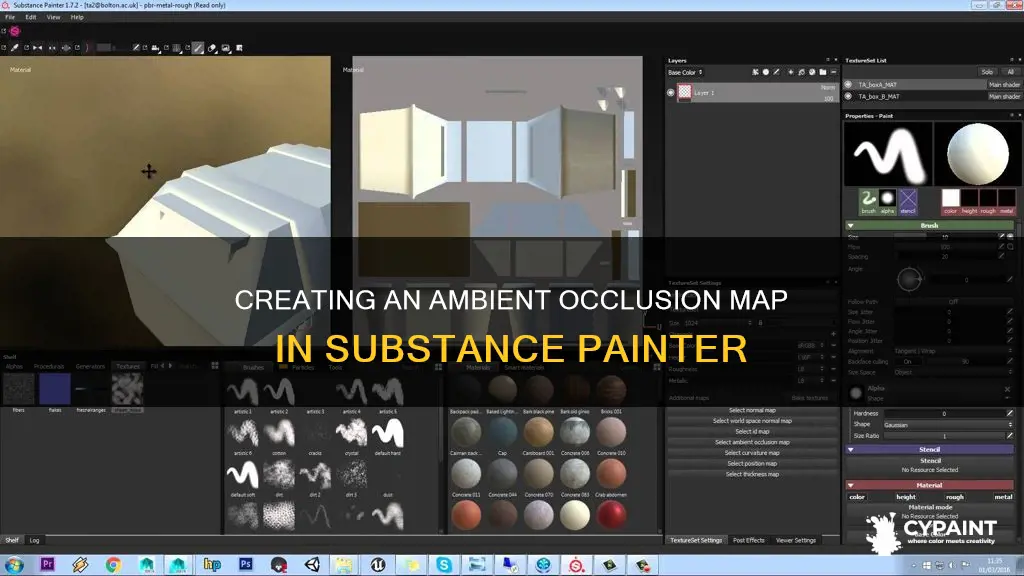This screenshot has width=1024, height=576.
Task: Open Main shader for TA_box_B_MAT
Action: click(1004, 96)
